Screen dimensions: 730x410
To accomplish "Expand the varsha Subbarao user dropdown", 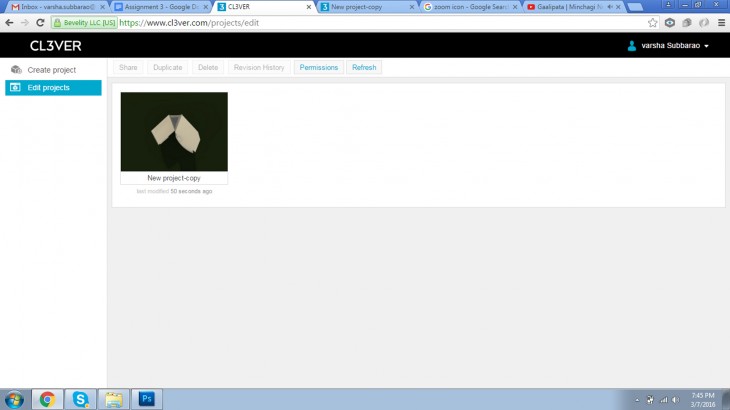I will [668, 46].
